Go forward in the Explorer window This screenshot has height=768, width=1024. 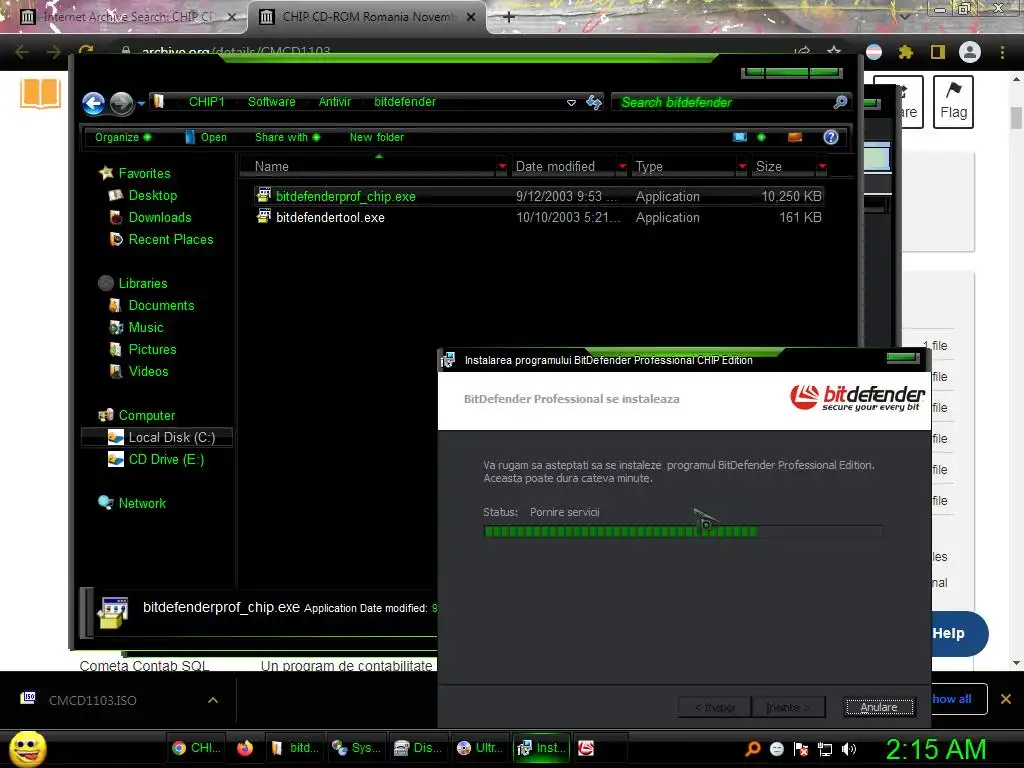click(121, 103)
